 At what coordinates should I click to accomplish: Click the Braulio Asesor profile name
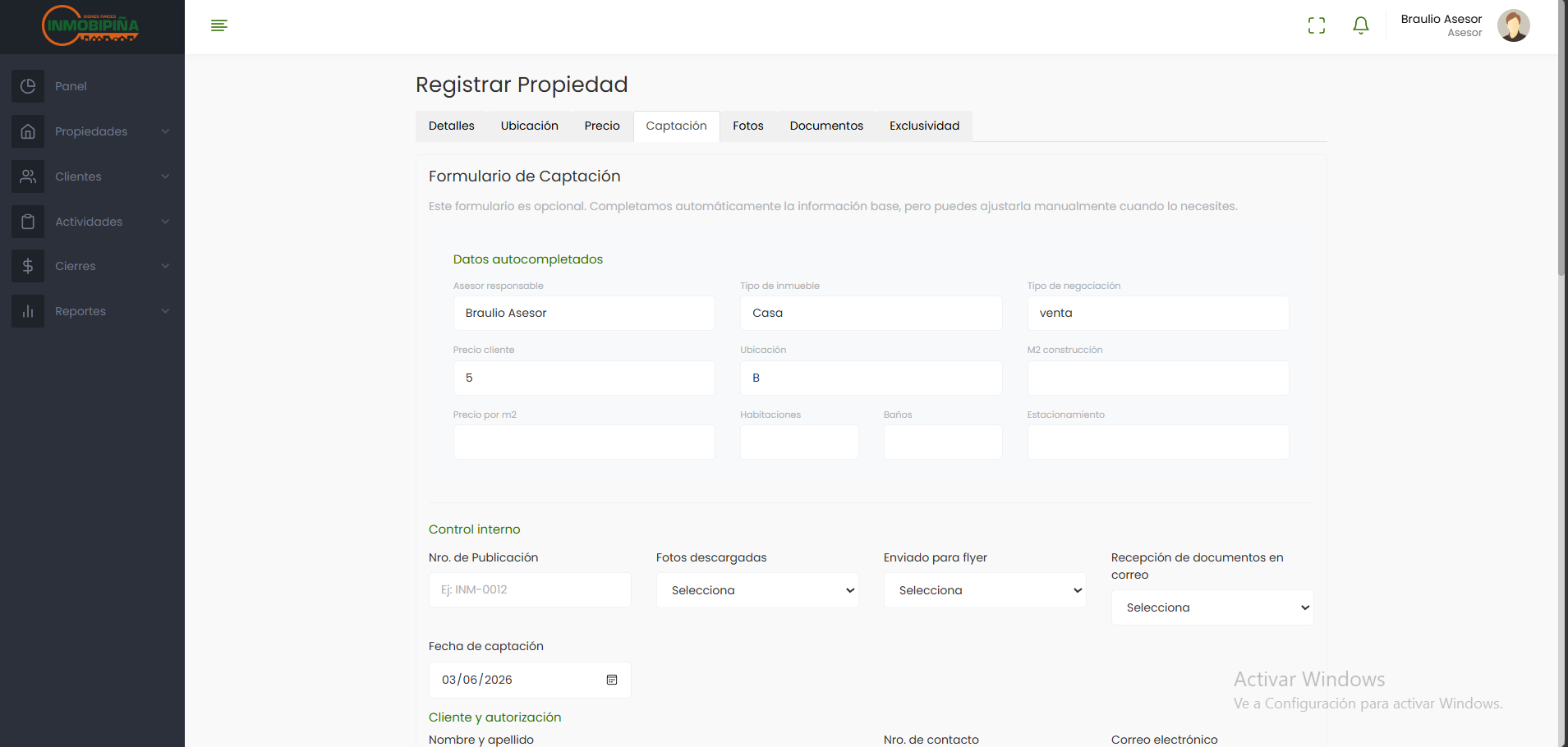(x=1441, y=19)
